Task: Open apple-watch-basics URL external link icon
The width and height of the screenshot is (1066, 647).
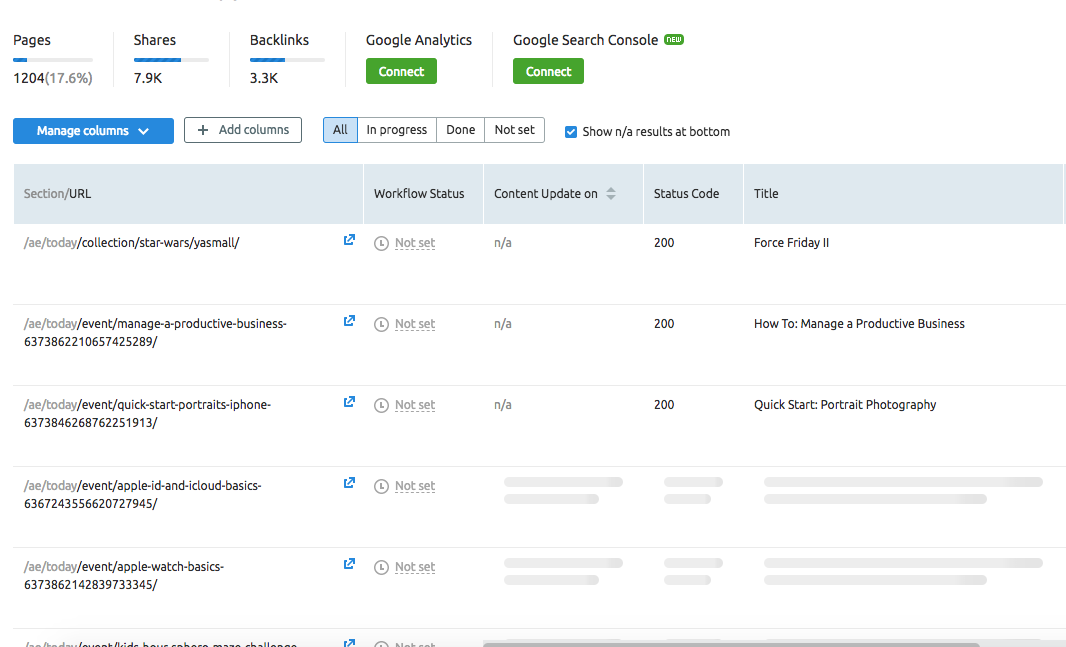Action: (349, 563)
